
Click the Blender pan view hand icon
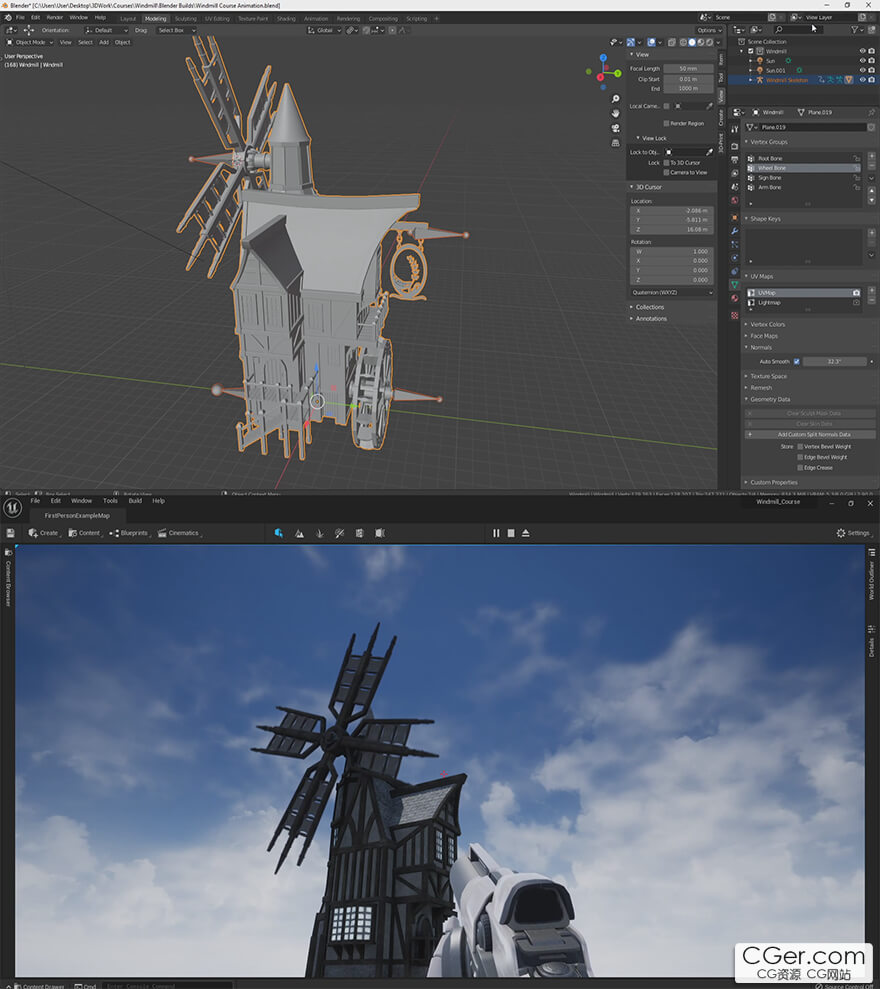[615, 113]
